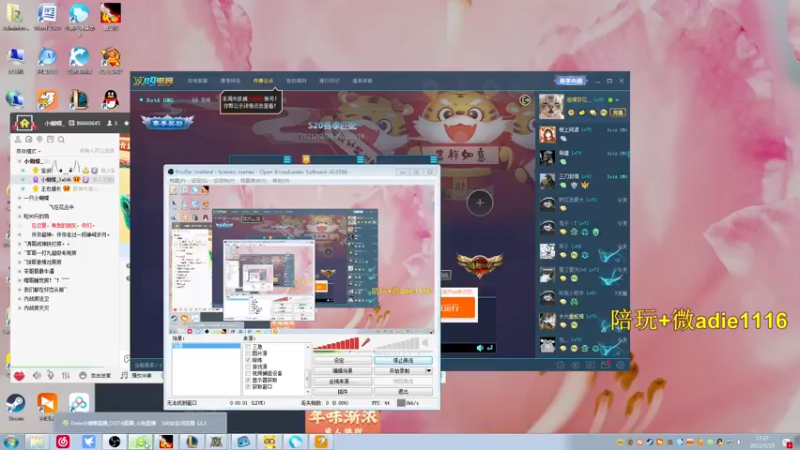This screenshot has width=800, height=450.
Task: Toggle the 图片源 source checkbox
Action: click(248, 354)
